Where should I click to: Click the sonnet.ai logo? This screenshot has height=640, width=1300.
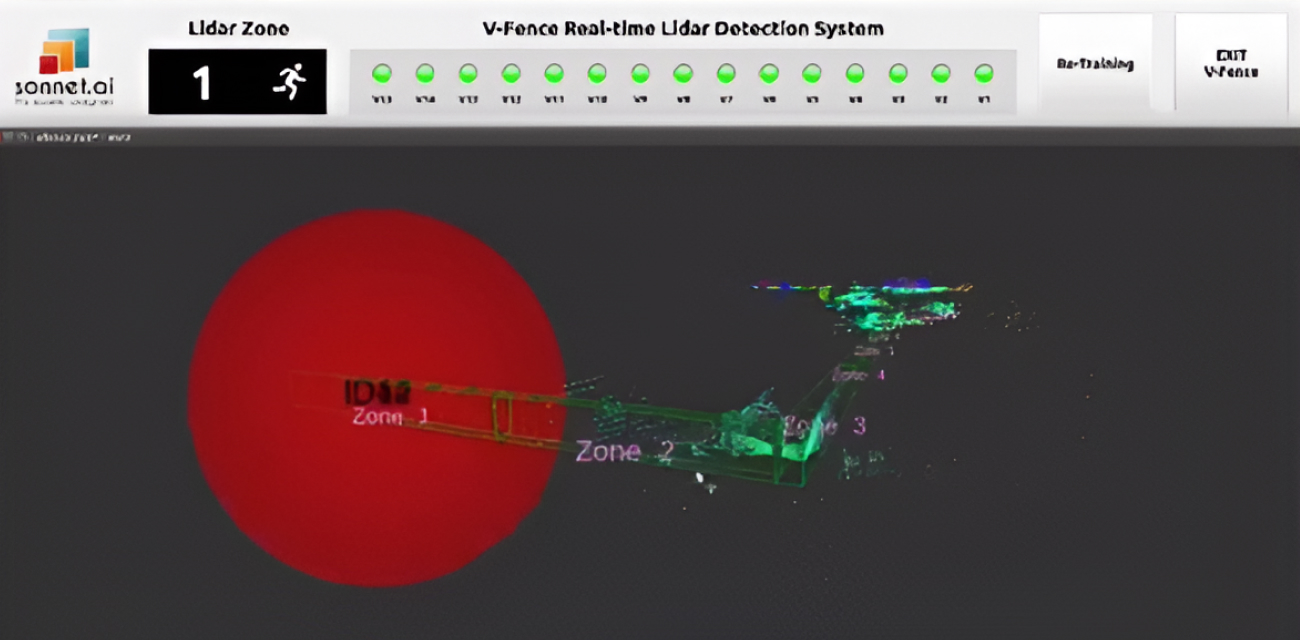[64, 66]
